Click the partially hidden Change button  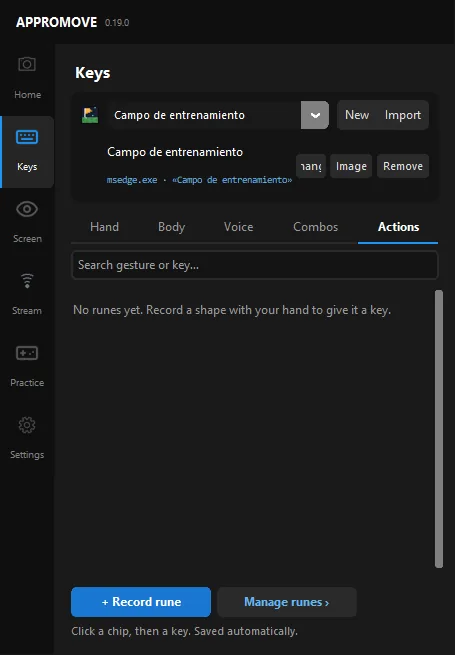pyautogui.click(x=311, y=166)
